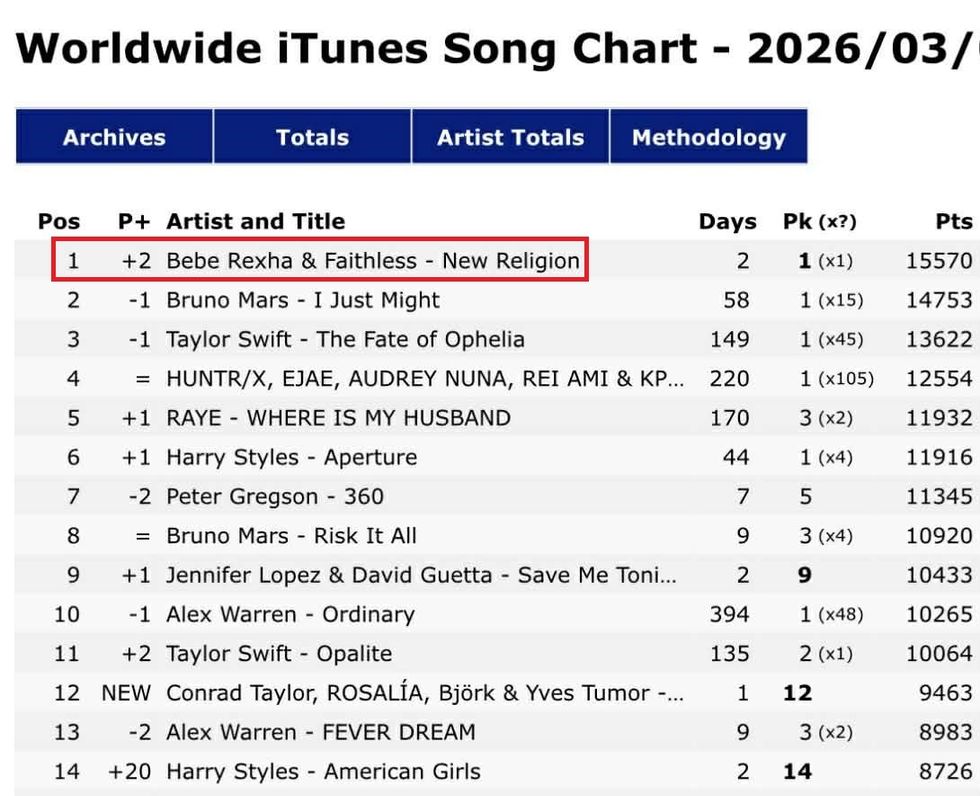The height and width of the screenshot is (796, 980).
Task: Open the Artist Totals tab
Action: [x=510, y=137]
